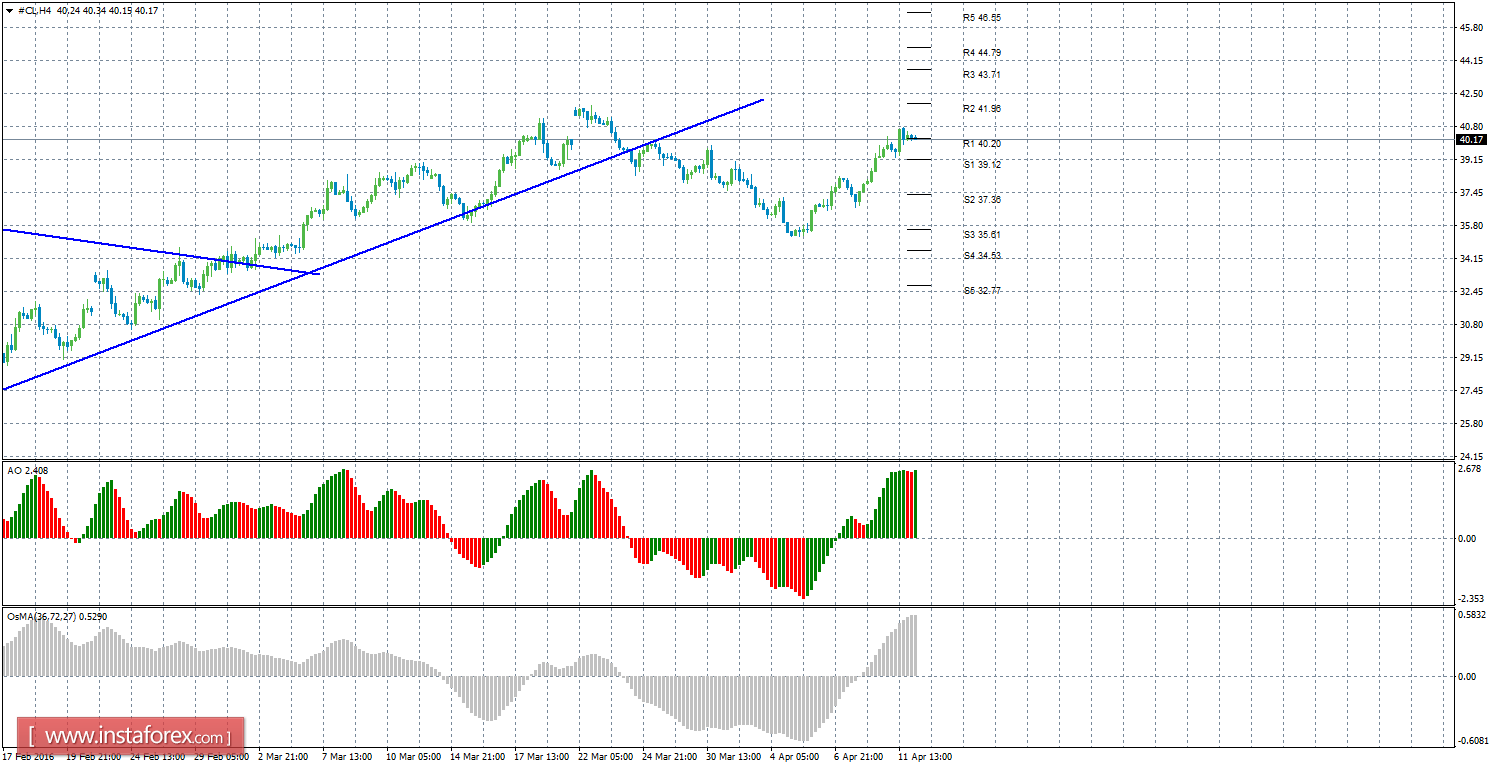Click the 24 Feb 13:00 time label
The image size is (1494, 768).
tap(158, 757)
